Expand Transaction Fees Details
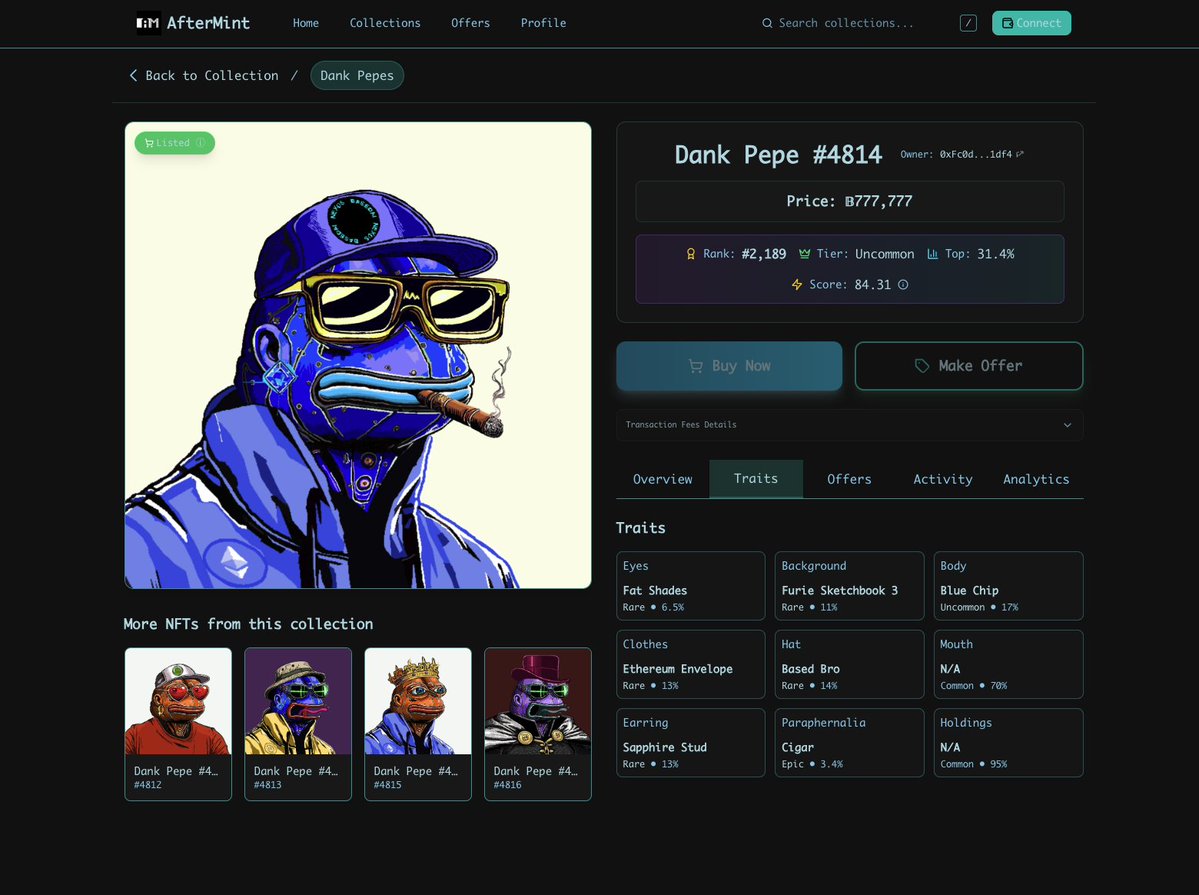This screenshot has height=895, width=1199. tap(850, 425)
